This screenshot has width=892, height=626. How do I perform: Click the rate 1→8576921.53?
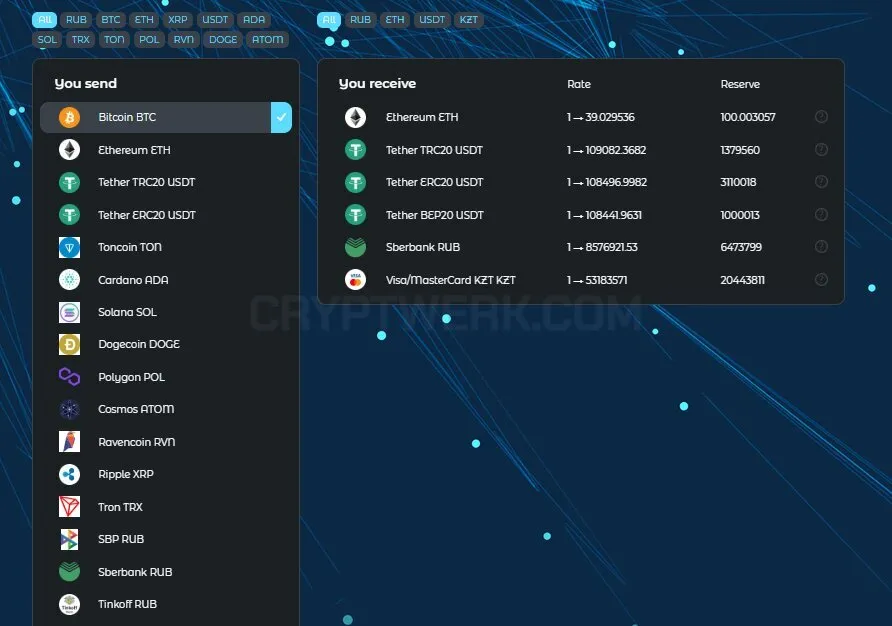pos(602,247)
